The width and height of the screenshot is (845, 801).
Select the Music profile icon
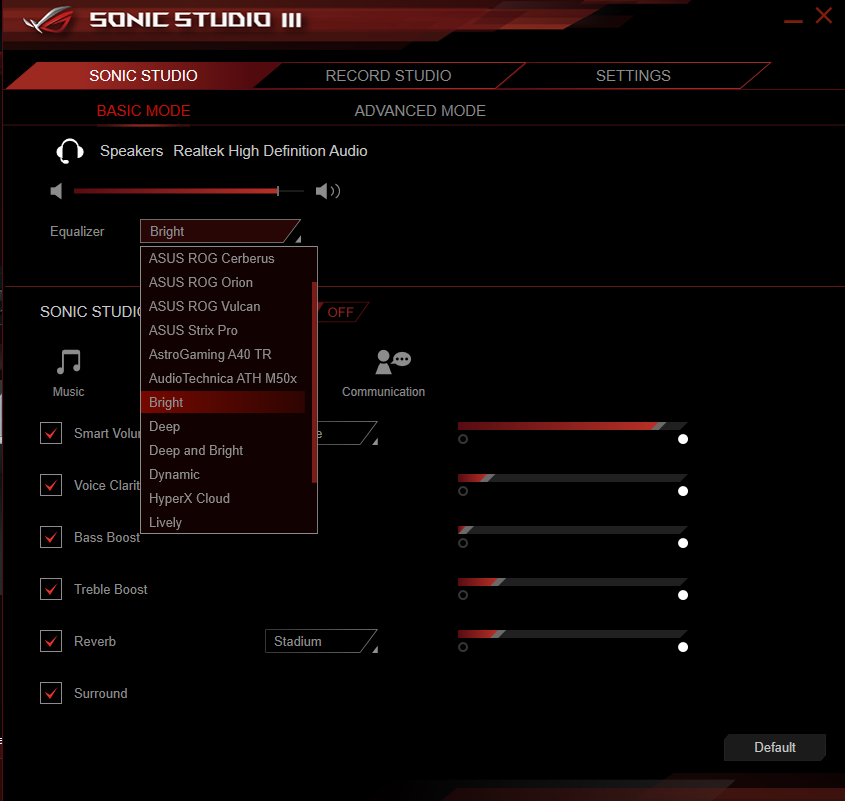[x=68, y=361]
